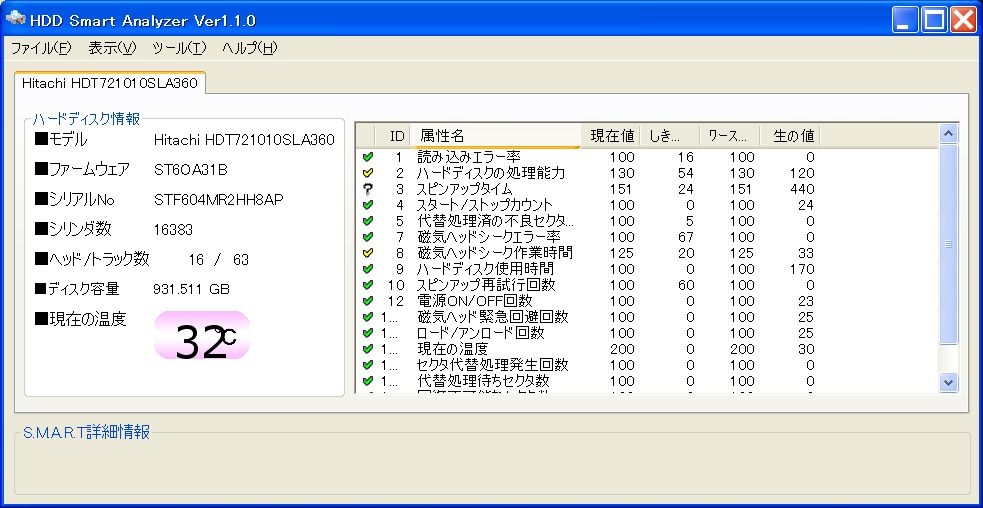
Task: Sort by the 属性名 column header
Action: click(x=495, y=135)
